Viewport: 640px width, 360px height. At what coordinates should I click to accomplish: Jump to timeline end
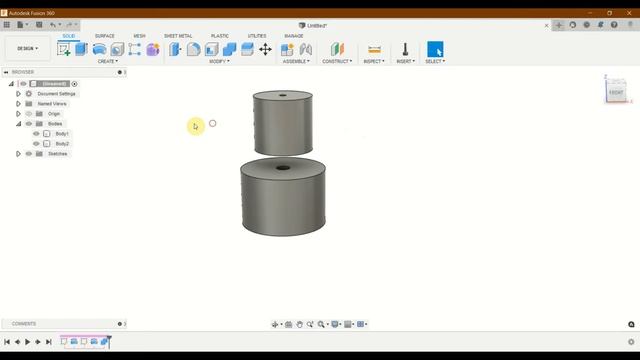[x=49, y=342]
